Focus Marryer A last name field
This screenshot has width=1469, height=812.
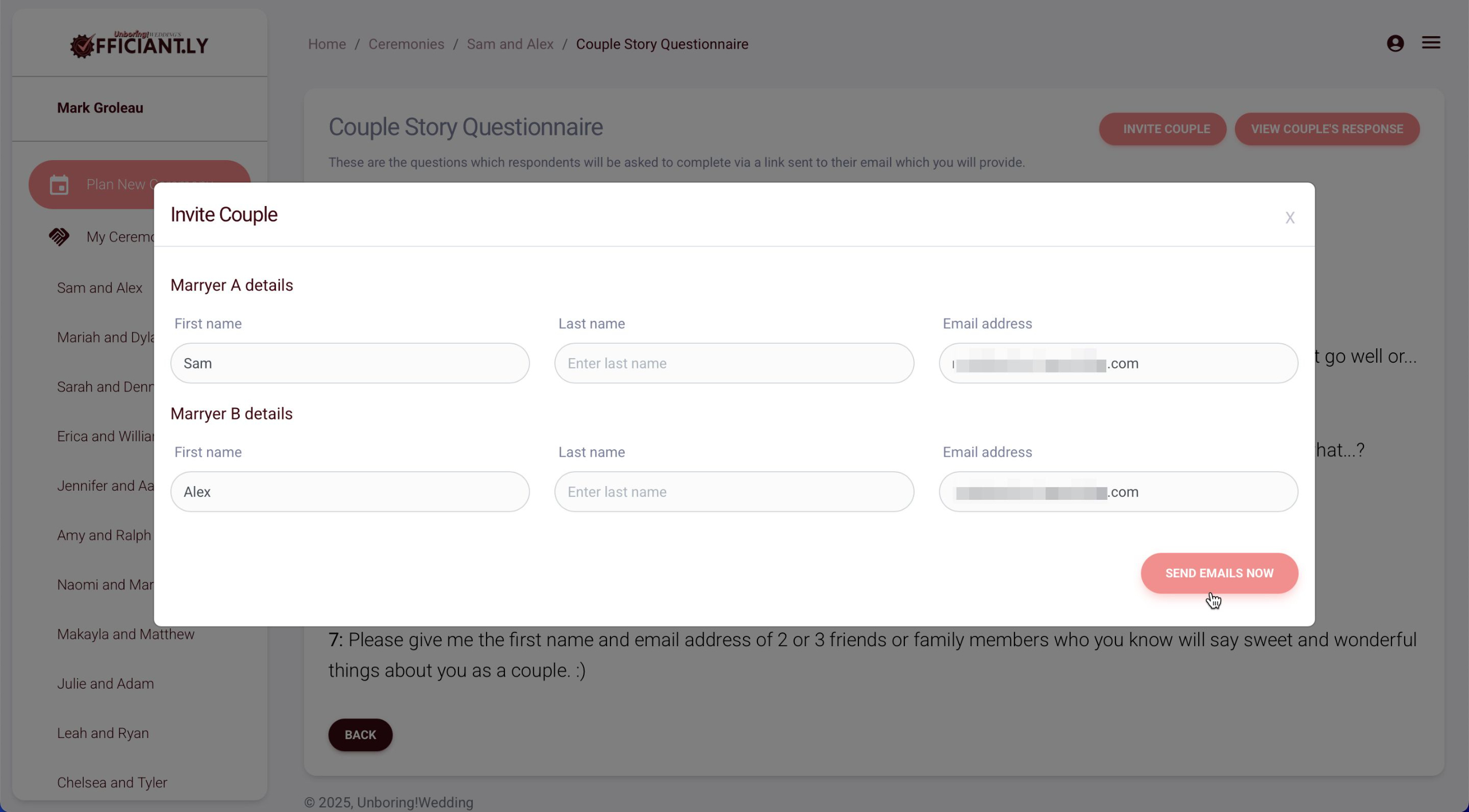click(x=733, y=363)
